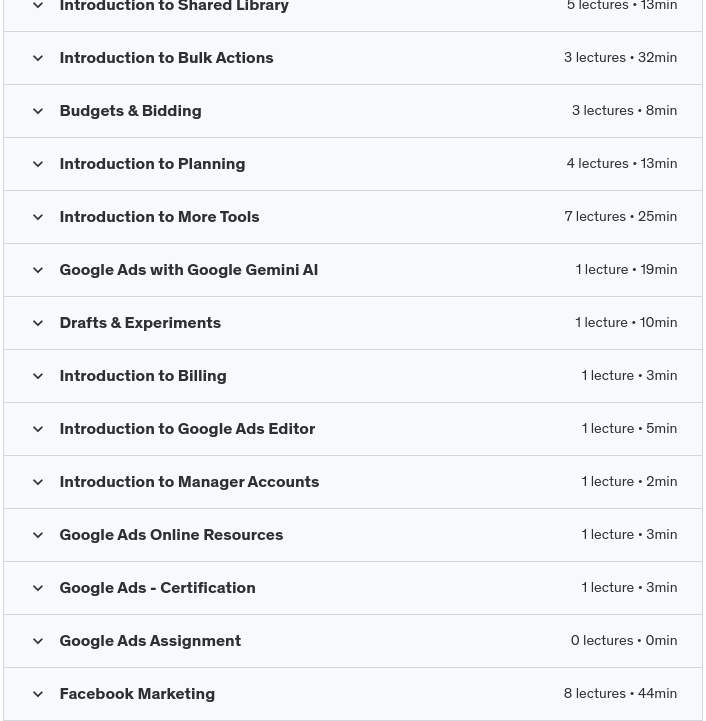
Task: Click chevron beside Budgets & Bidding
Action: click(38, 111)
